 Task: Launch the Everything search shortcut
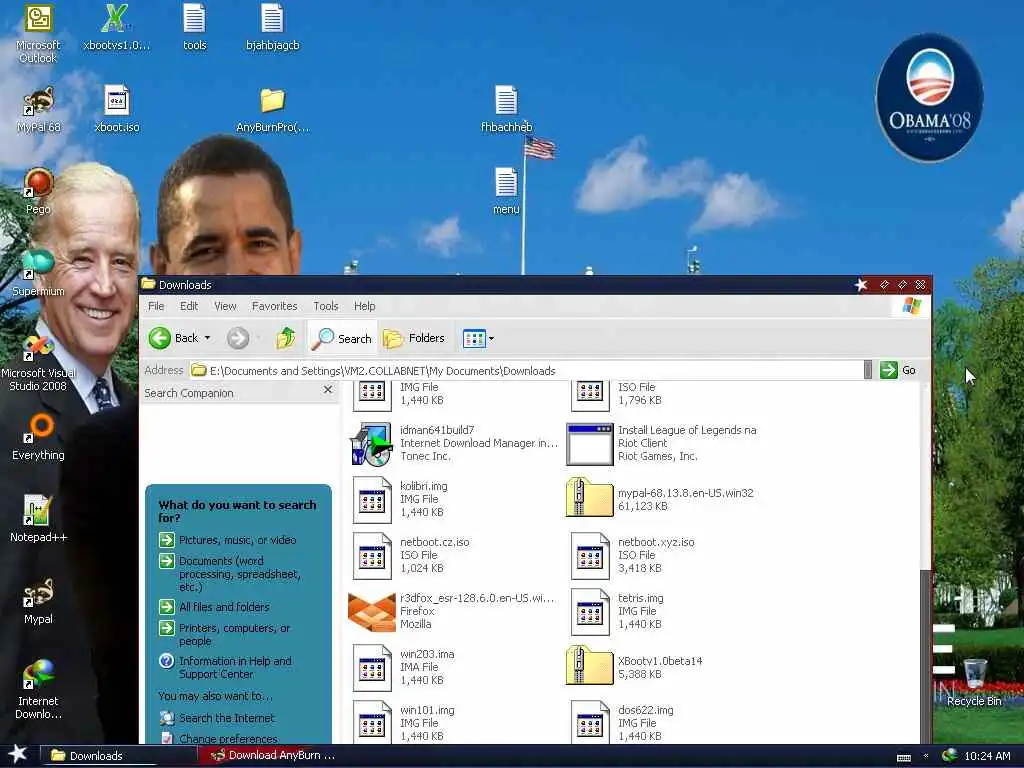[x=38, y=438]
